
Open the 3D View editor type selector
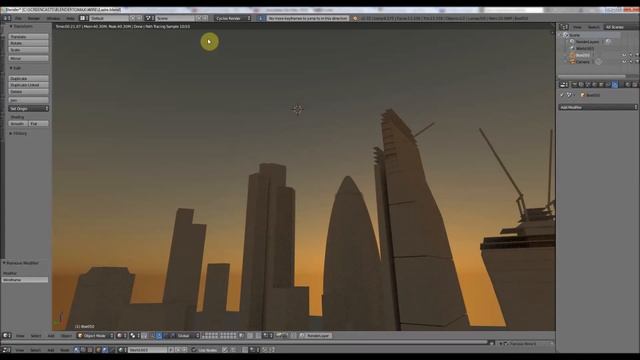tap(7, 336)
